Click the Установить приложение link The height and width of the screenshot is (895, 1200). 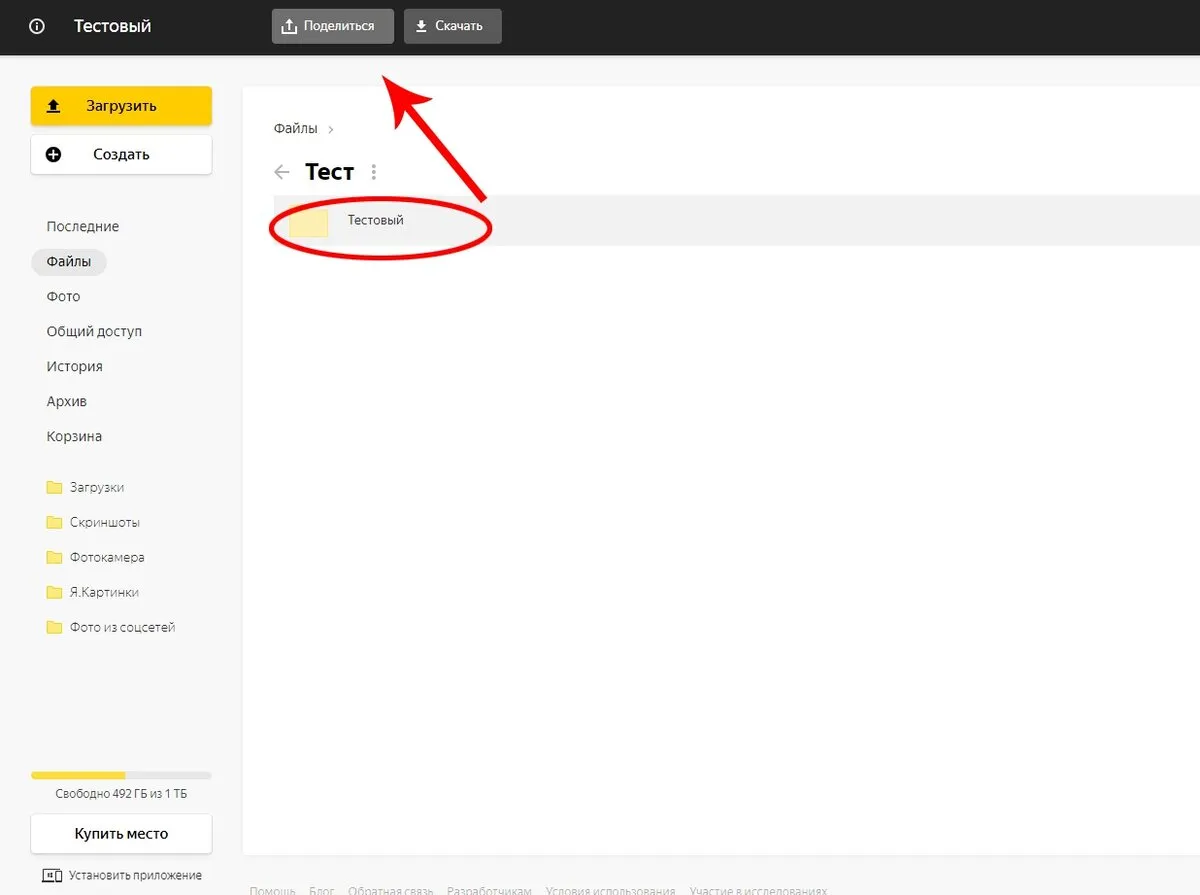click(122, 876)
